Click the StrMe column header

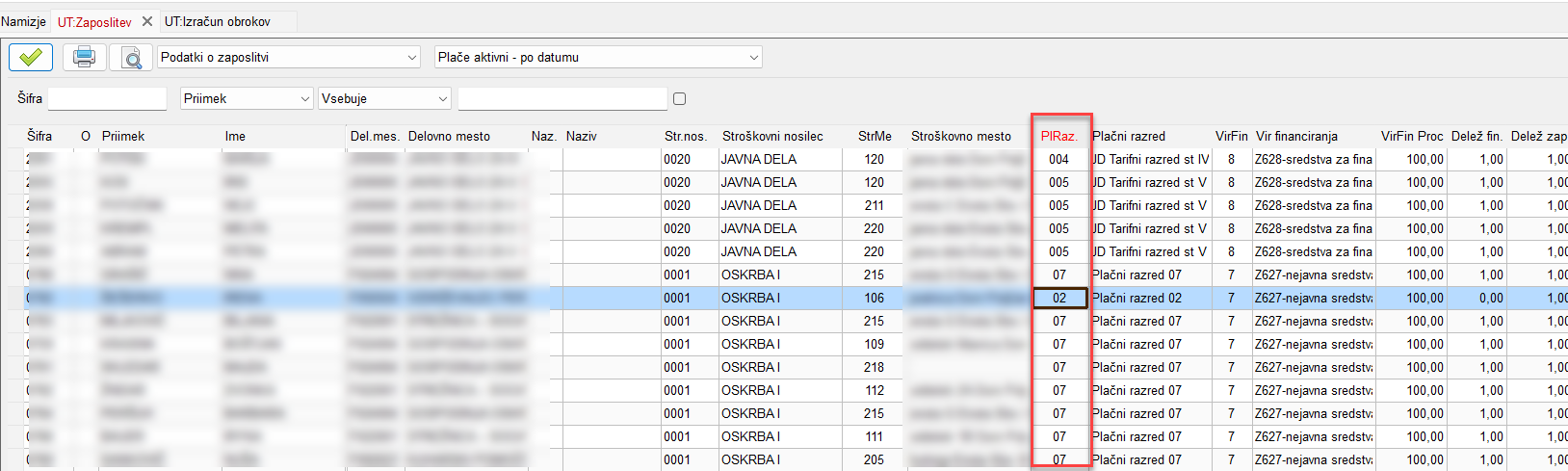(x=875, y=136)
